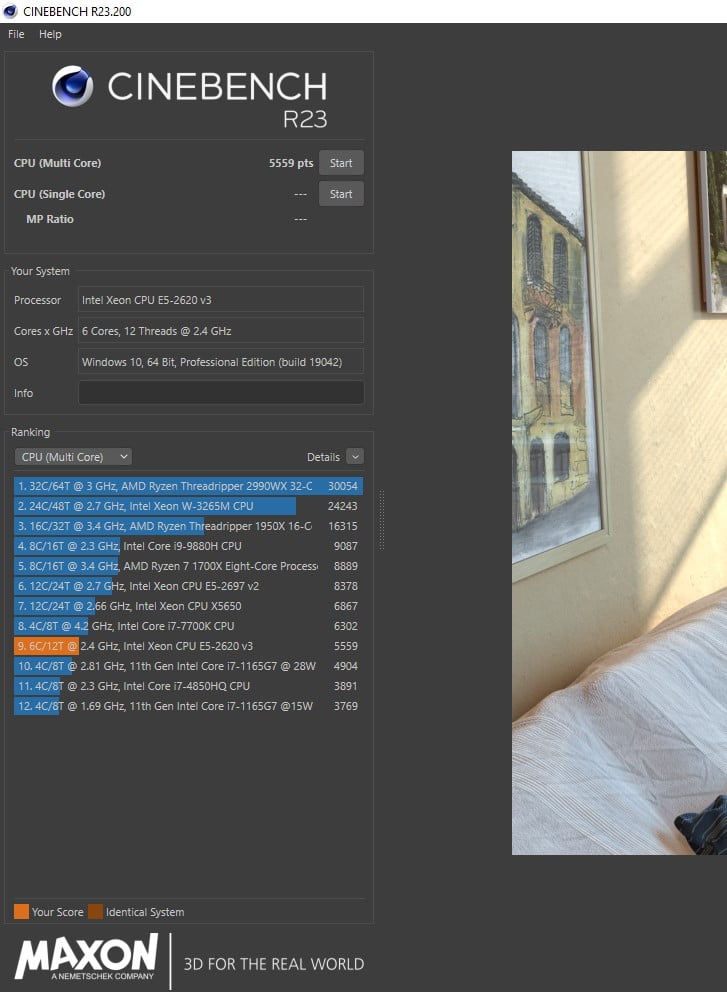This screenshot has height=992, width=727.
Task: Start the CPU Multi Core test
Action: pos(341,163)
